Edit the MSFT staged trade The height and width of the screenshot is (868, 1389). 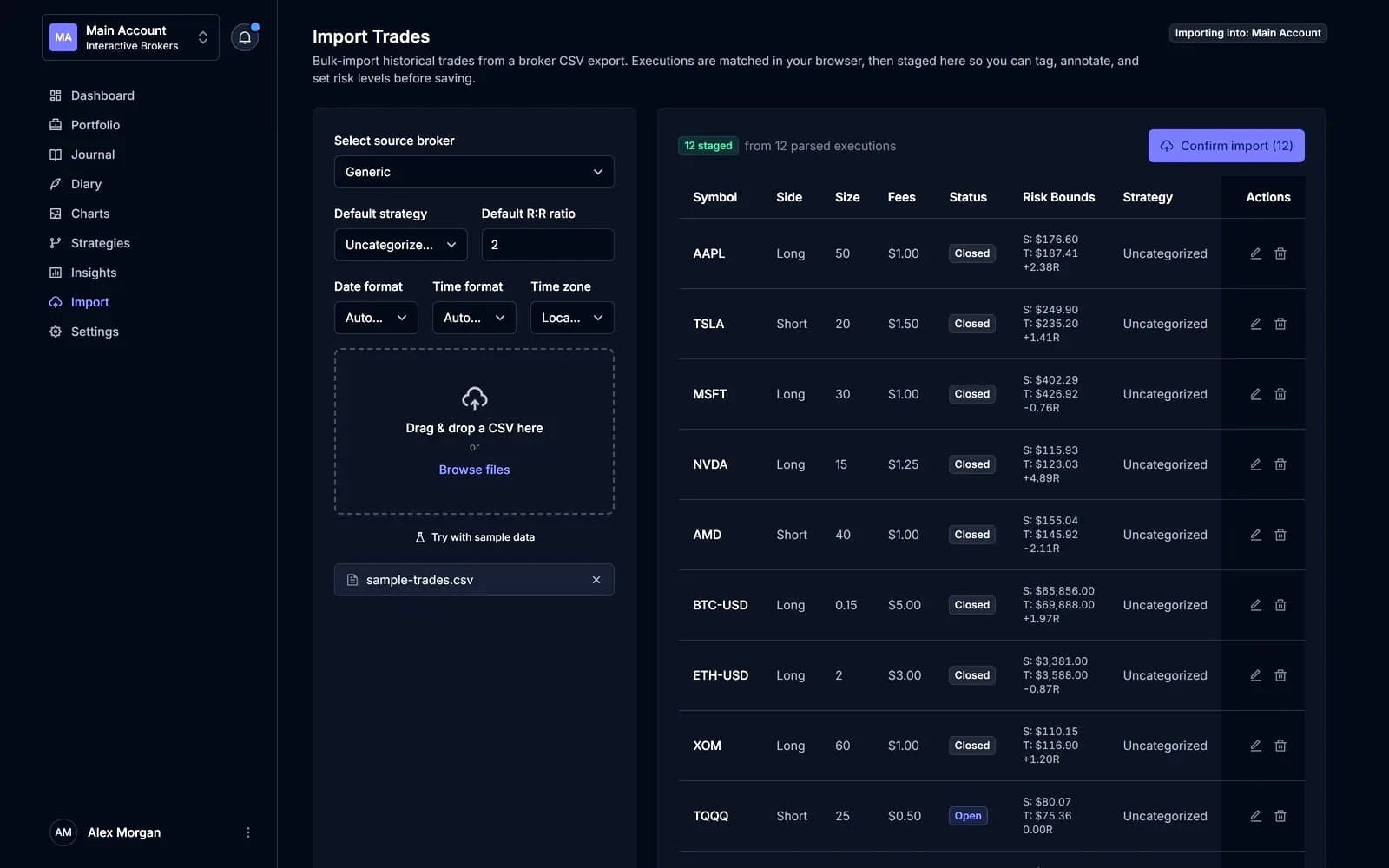click(x=1255, y=394)
